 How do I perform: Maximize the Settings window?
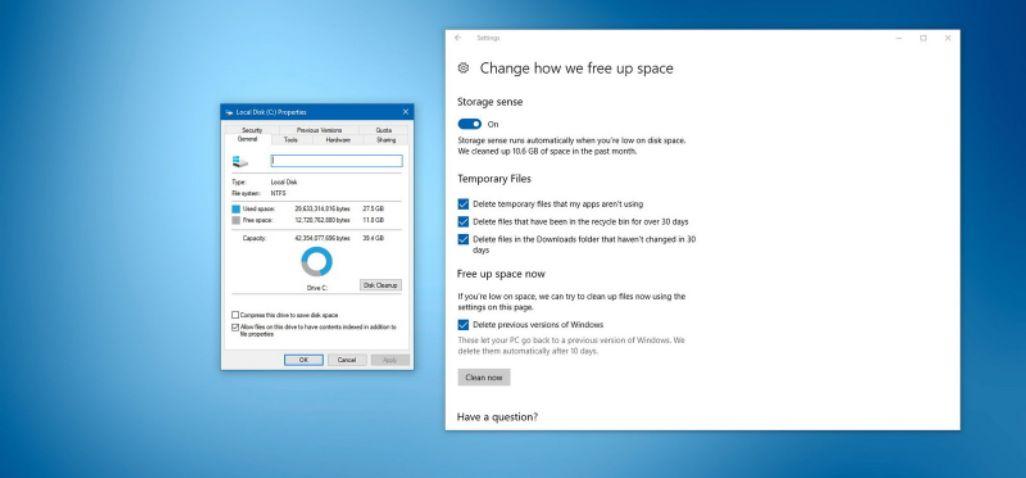pyautogui.click(x=923, y=38)
